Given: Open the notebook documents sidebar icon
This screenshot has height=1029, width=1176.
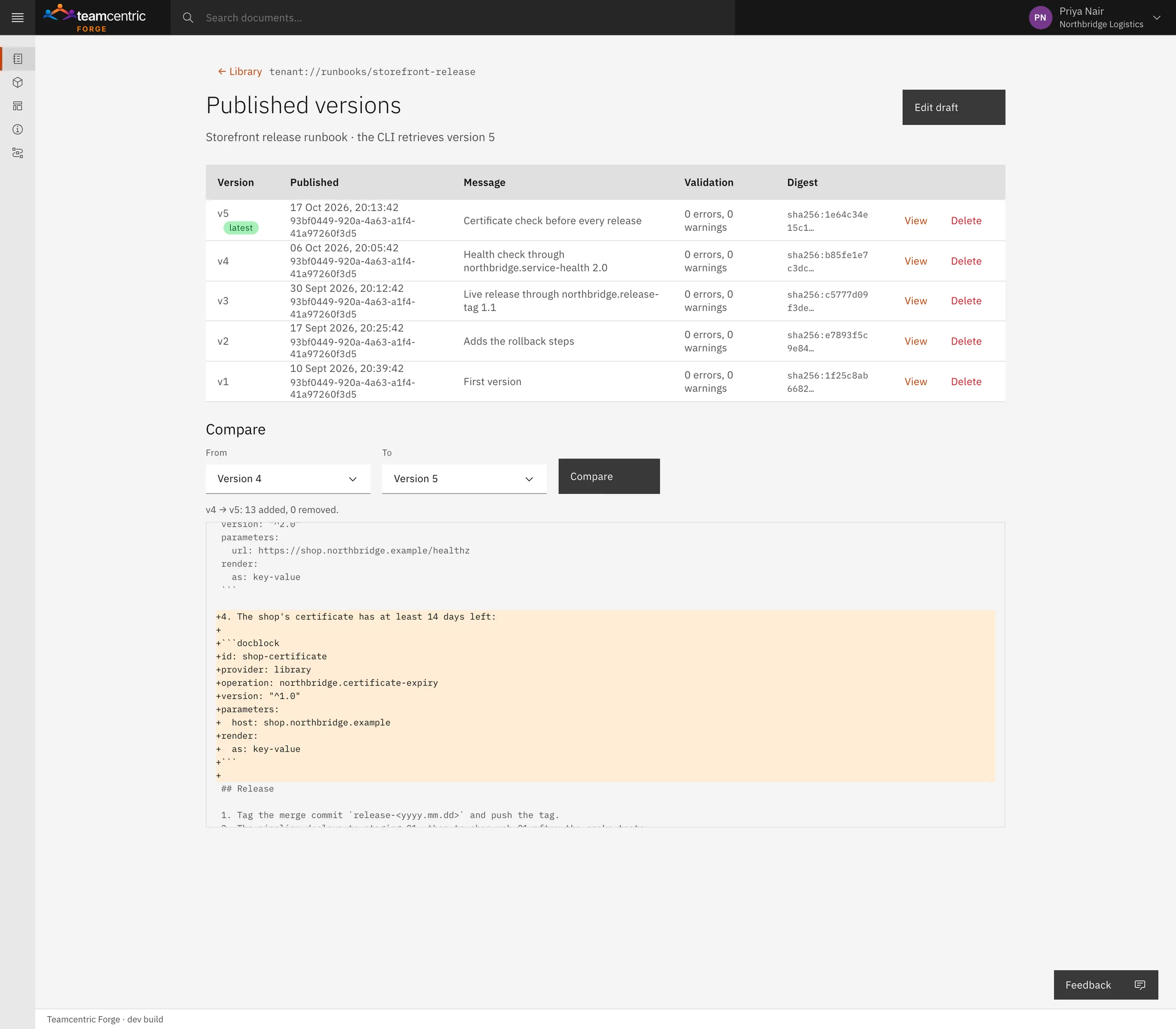Looking at the screenshot, I should coord(18,59).
